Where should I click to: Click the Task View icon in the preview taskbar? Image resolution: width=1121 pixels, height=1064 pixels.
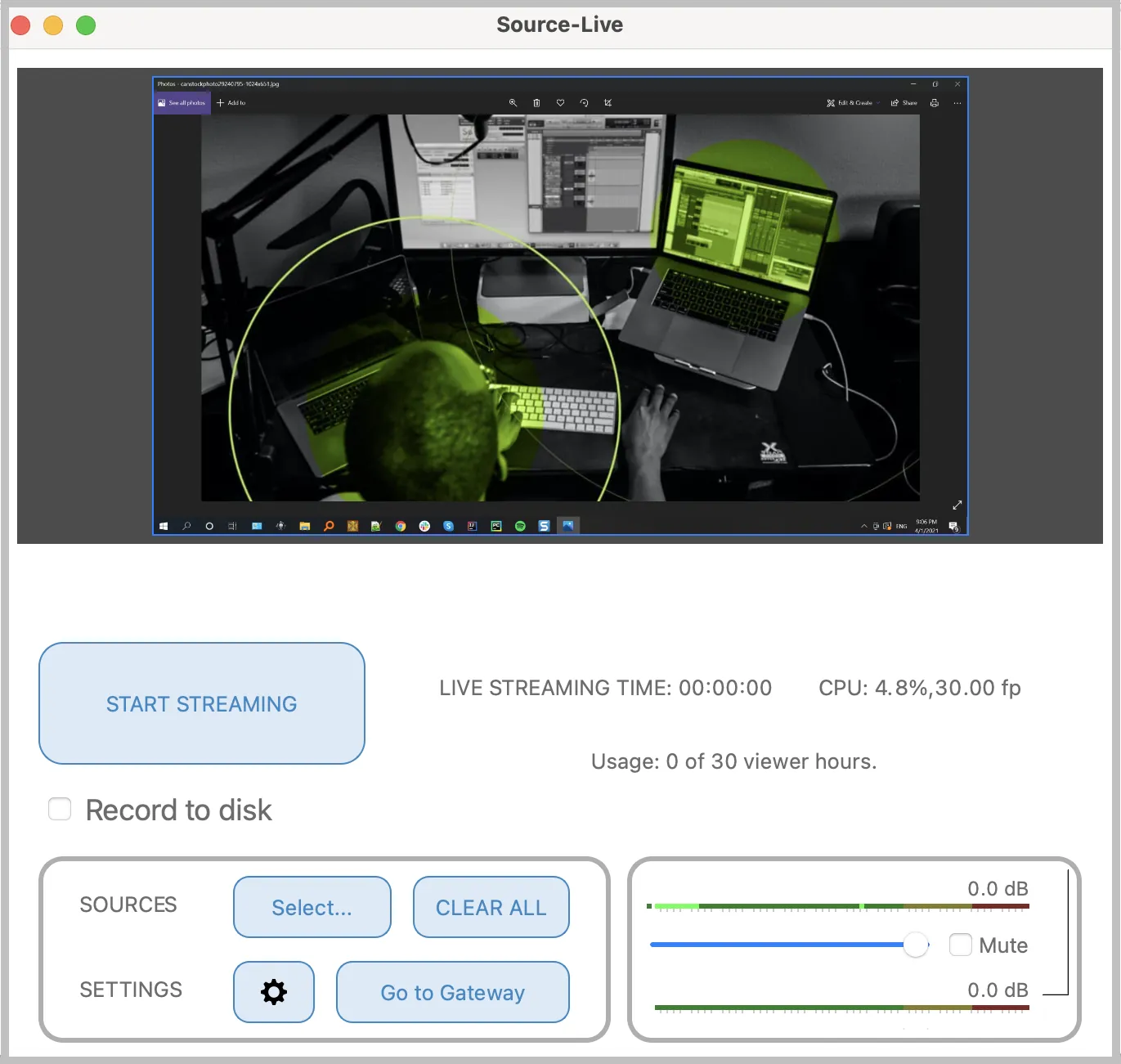(233, 526)
